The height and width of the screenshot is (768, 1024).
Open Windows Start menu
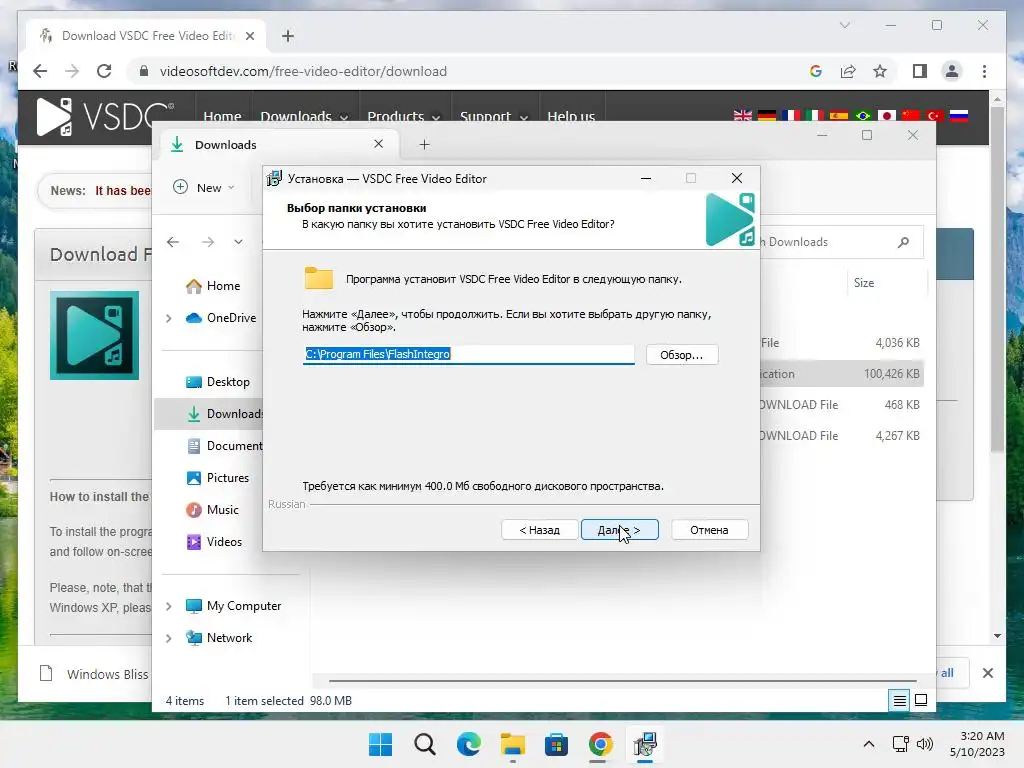381,744
